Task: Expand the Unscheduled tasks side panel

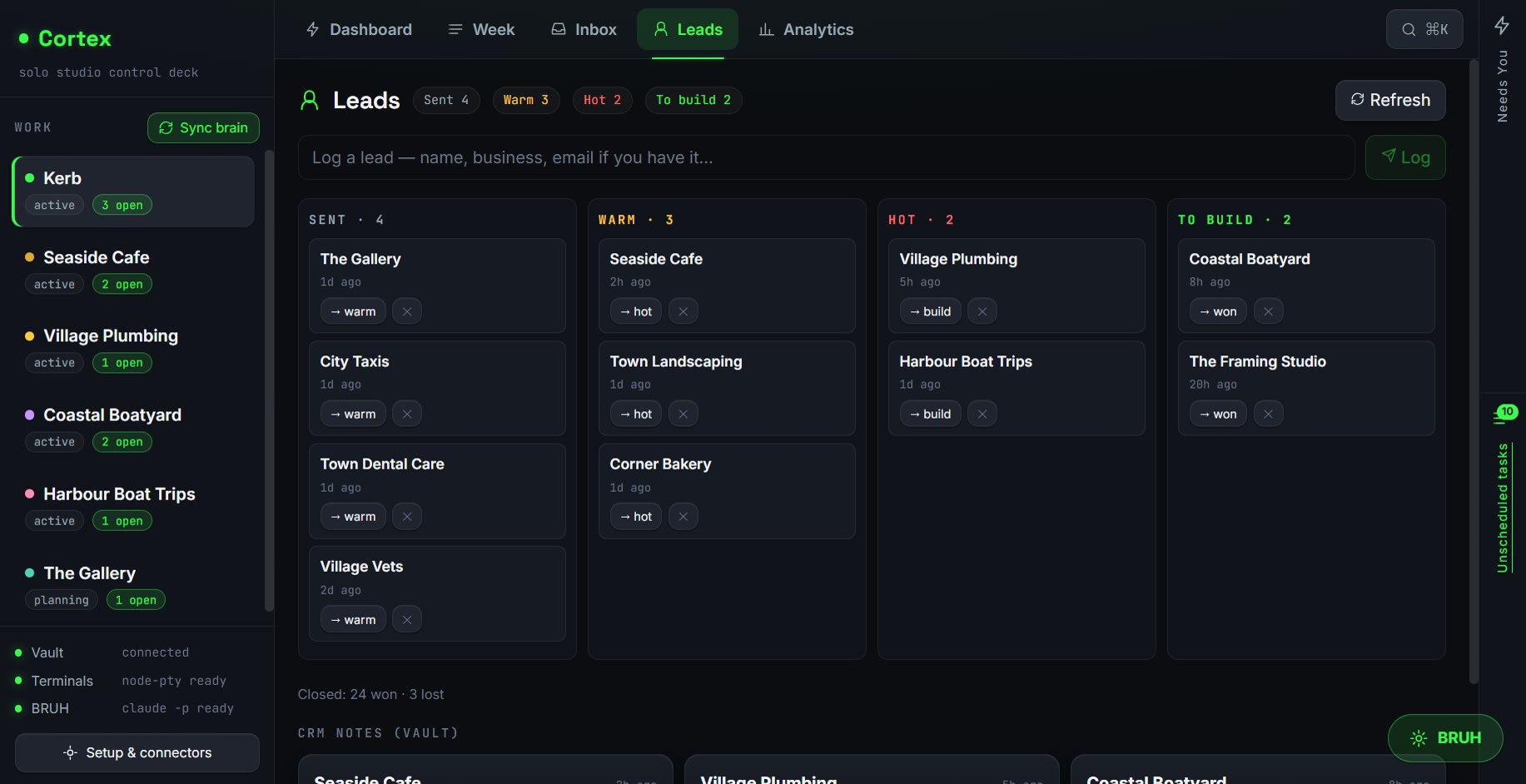Action: (1503, 508)
